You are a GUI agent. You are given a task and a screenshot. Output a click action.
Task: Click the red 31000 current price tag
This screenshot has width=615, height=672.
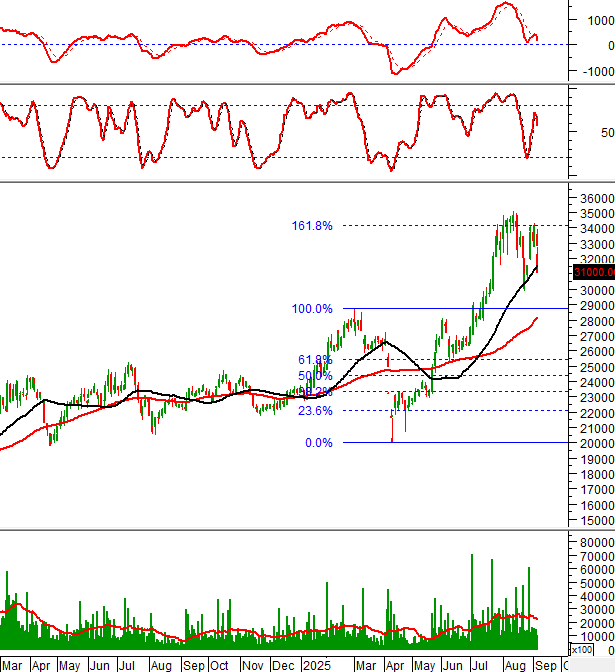(x=592, y=300)
